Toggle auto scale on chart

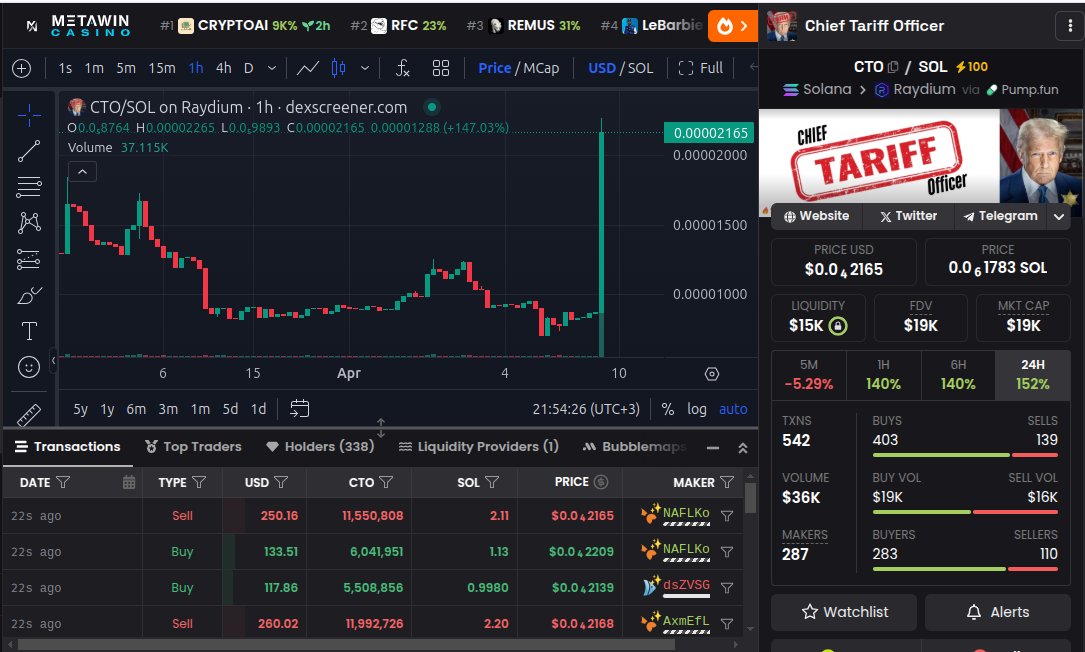point(733,409)
